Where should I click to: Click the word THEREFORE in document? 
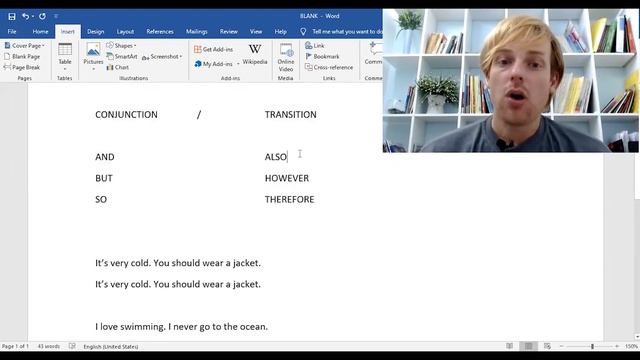[x=289, y=200]
